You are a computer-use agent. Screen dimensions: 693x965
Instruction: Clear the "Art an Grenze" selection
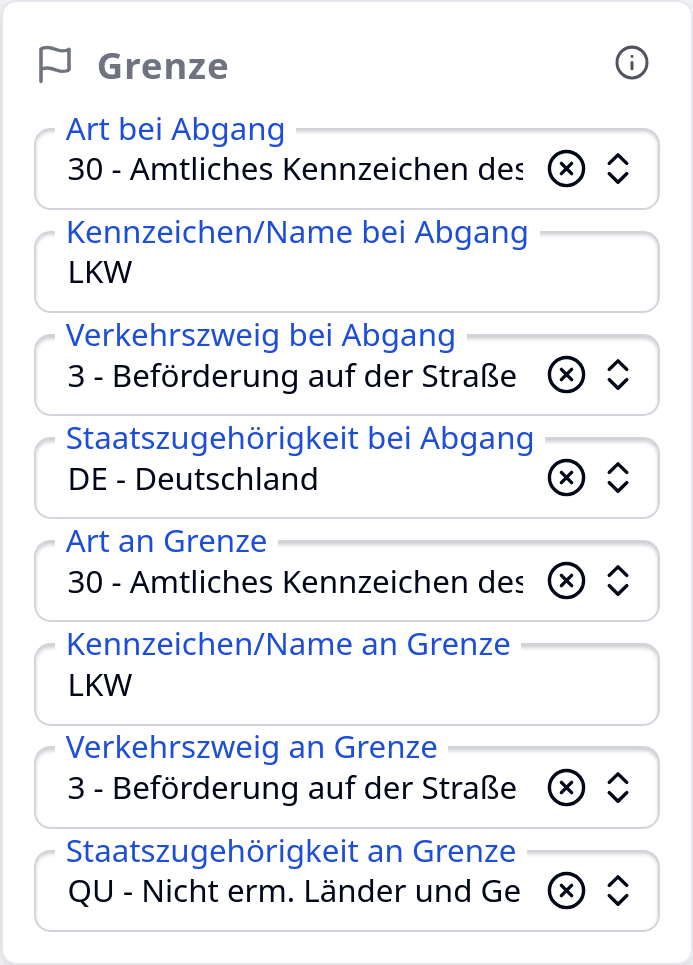tap(566, 581)
